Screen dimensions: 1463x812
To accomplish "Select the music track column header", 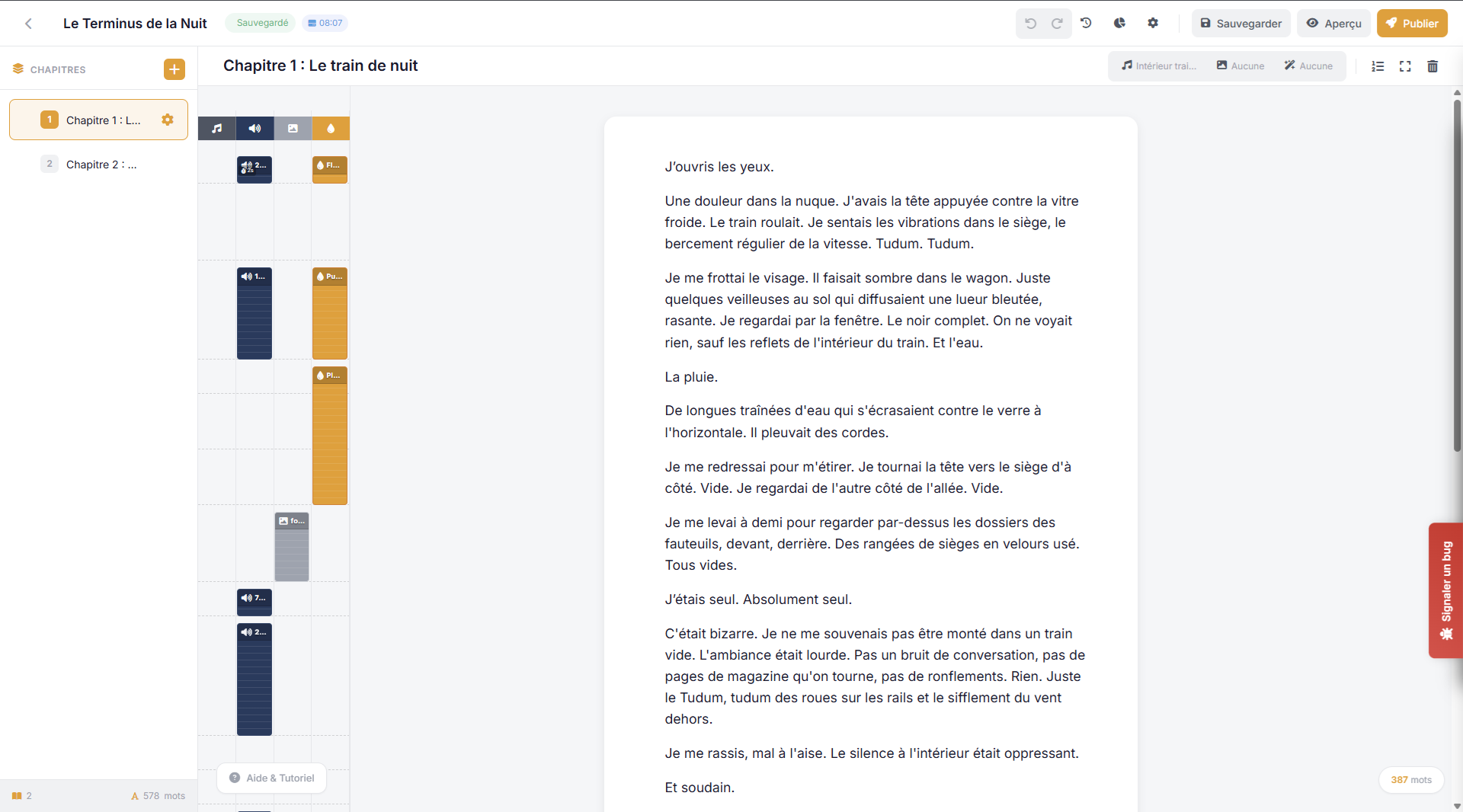I will point(217,128).
